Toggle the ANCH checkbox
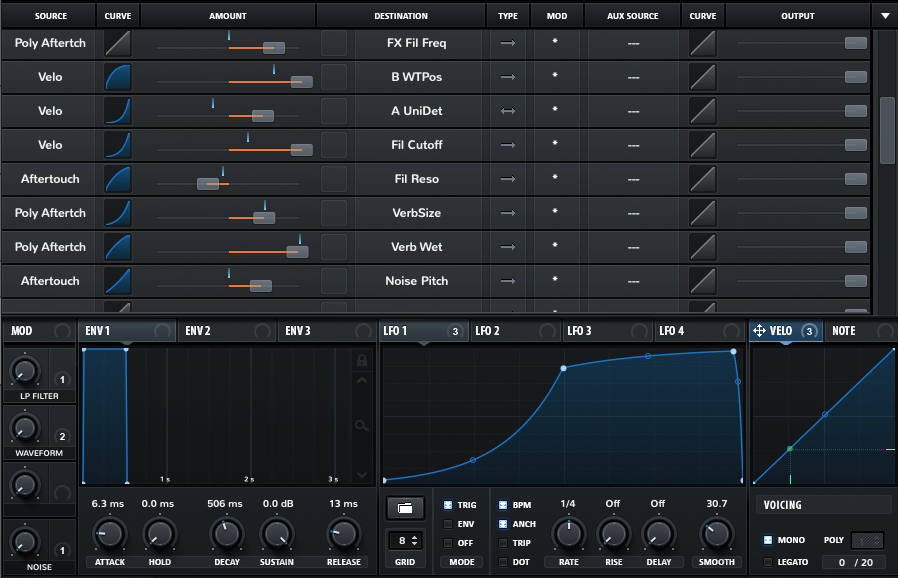The height and width of the screenshot is (578, 898). click(x=503, y=524)
